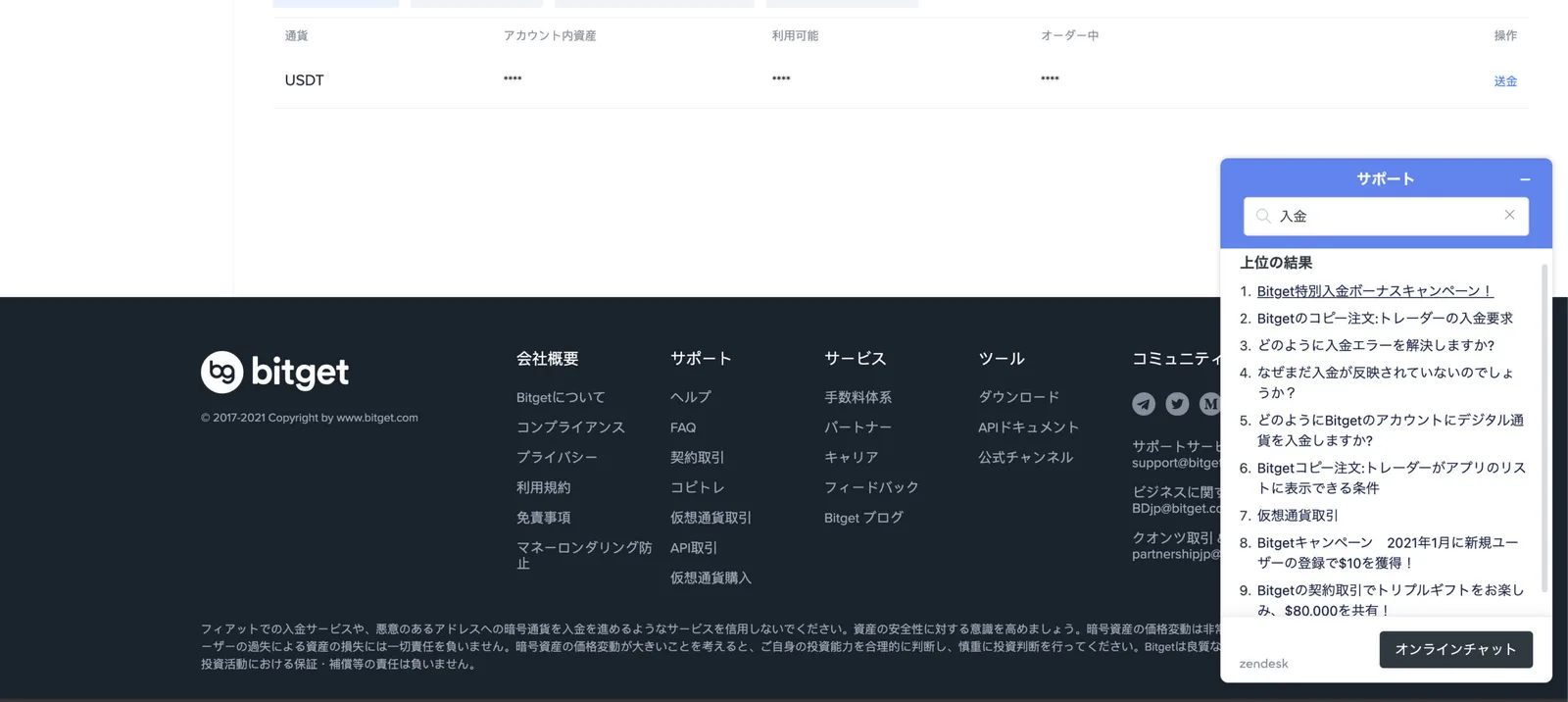Viewport: 1568px width, 702px height.
Task: Open the Medium community icon
Action: pos(1209,403)
